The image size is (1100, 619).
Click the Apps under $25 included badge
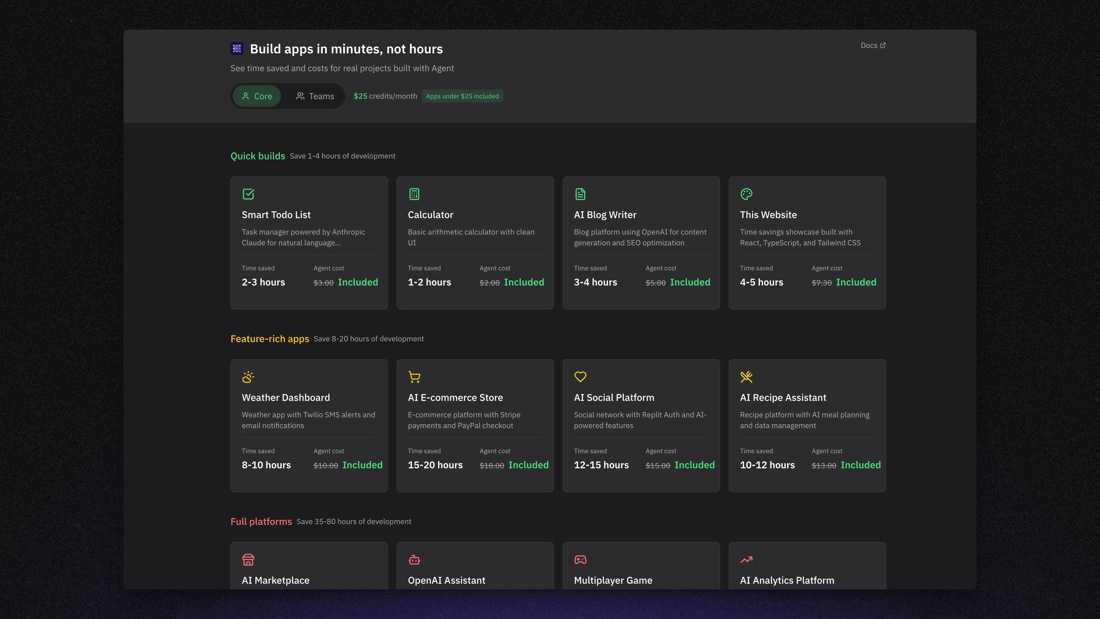pos(462,96)
